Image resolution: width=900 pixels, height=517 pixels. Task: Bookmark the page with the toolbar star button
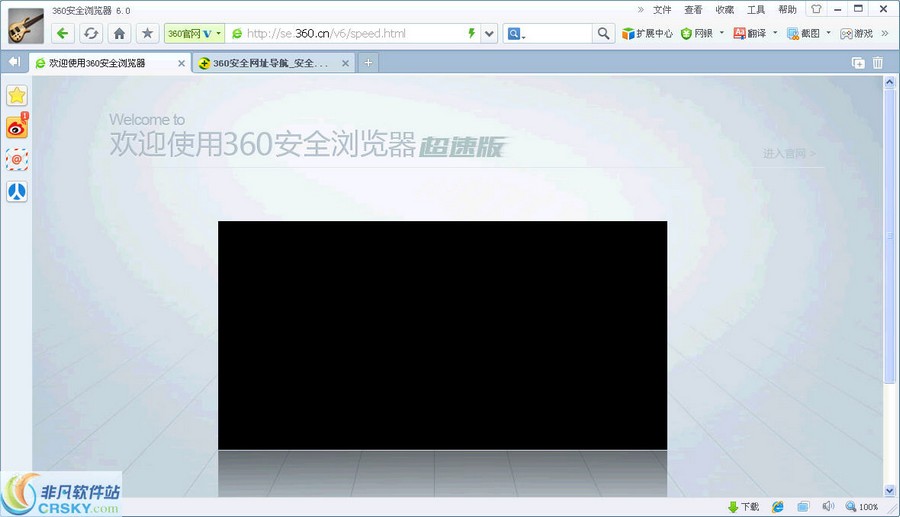pyautogui.click(x=148, y=33)
